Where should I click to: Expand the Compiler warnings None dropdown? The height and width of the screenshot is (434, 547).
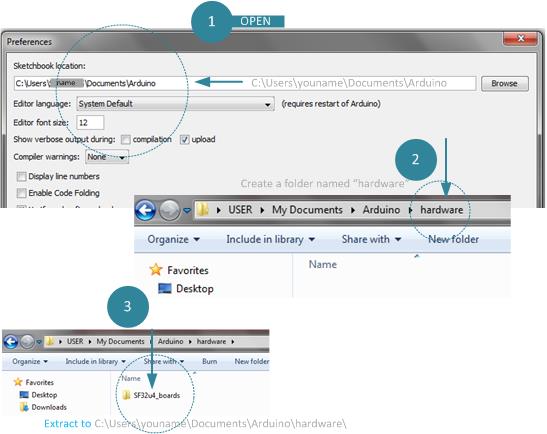click(x=107, y=157)
